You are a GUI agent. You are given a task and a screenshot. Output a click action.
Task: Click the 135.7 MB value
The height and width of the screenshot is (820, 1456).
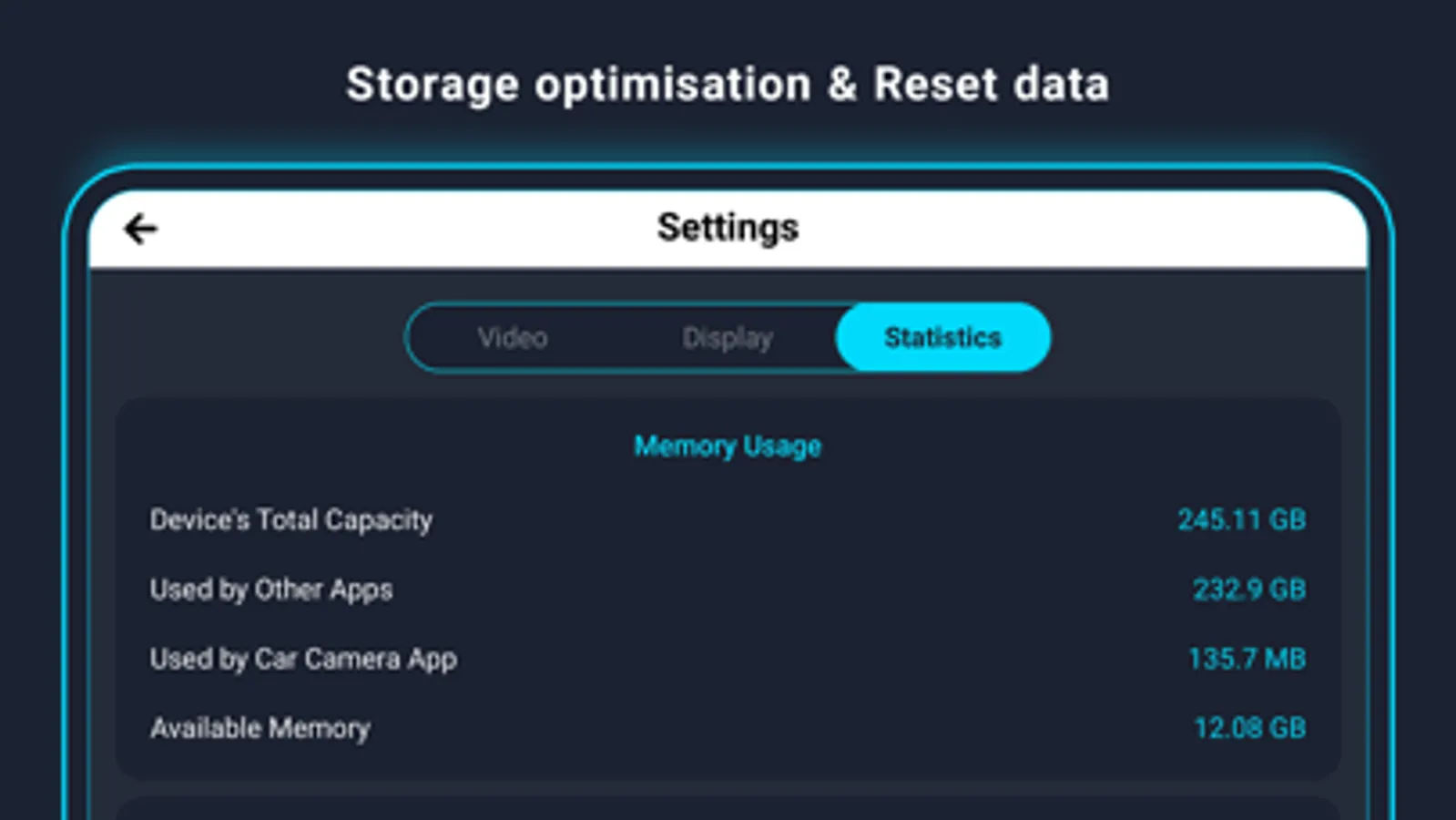pos(1247,659)
